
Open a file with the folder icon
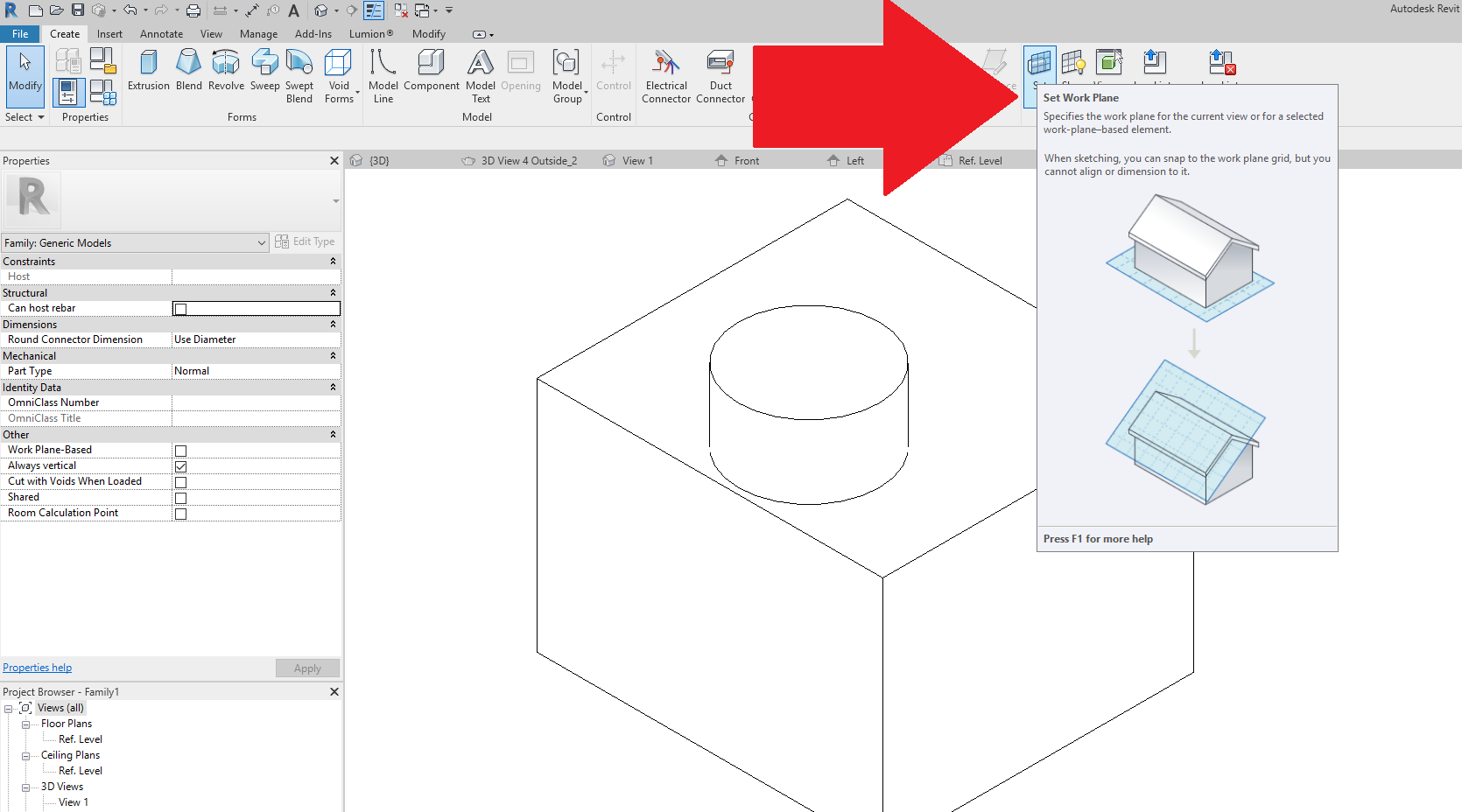tap(57, 10)
